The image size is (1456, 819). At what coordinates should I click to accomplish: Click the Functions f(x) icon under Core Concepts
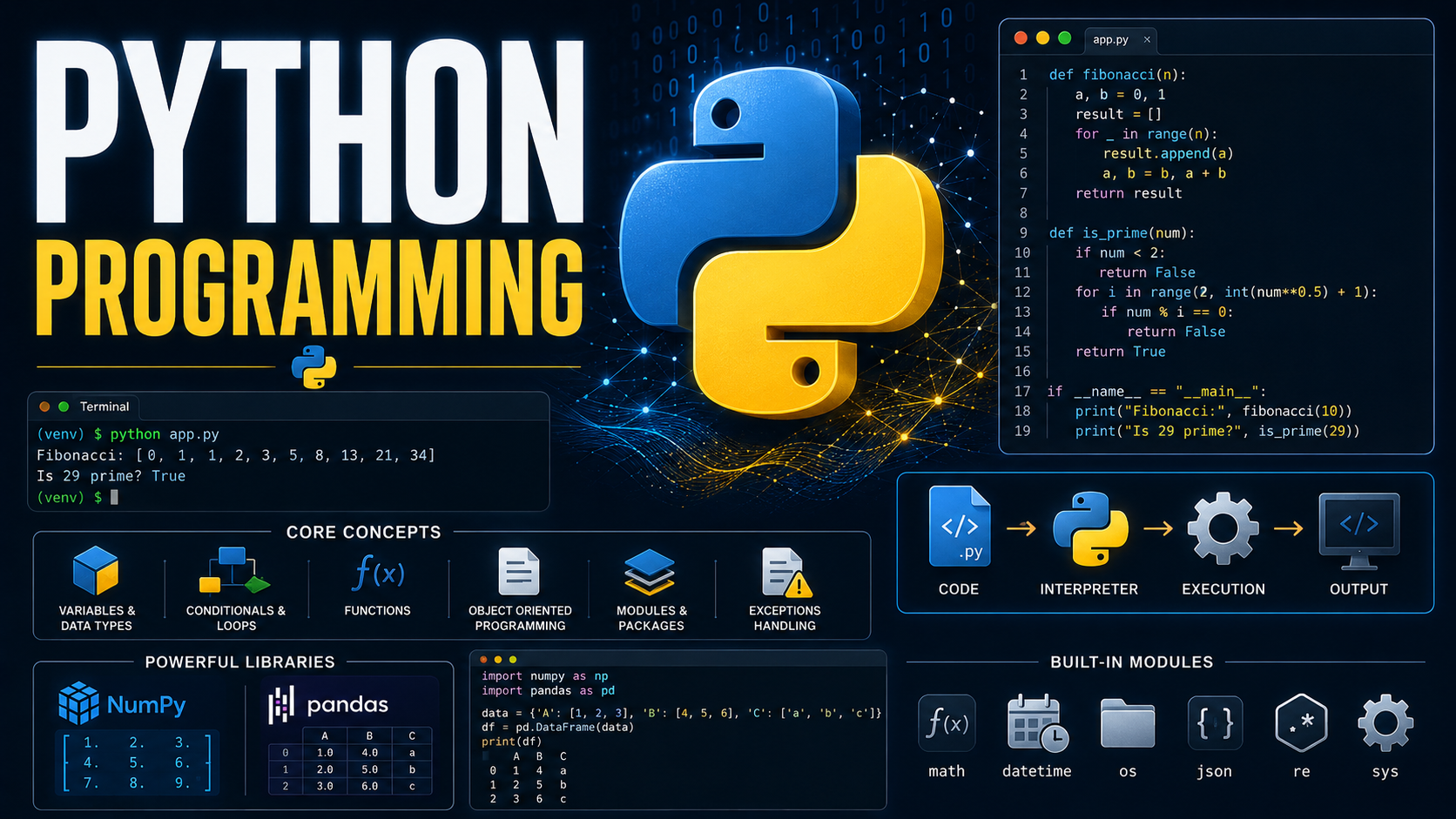(378, 573)
